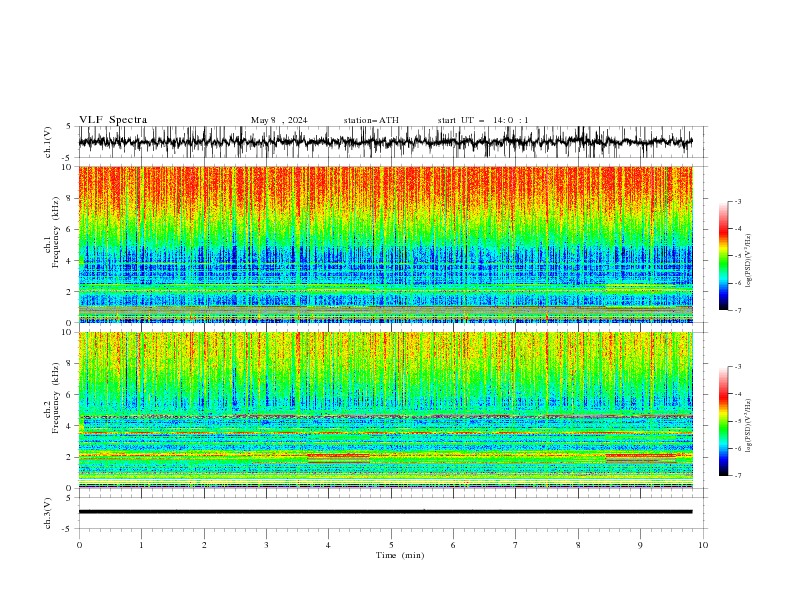Select the "Time (min)" x-axis label
Screen dimensions: 792x612
(400, 555)
